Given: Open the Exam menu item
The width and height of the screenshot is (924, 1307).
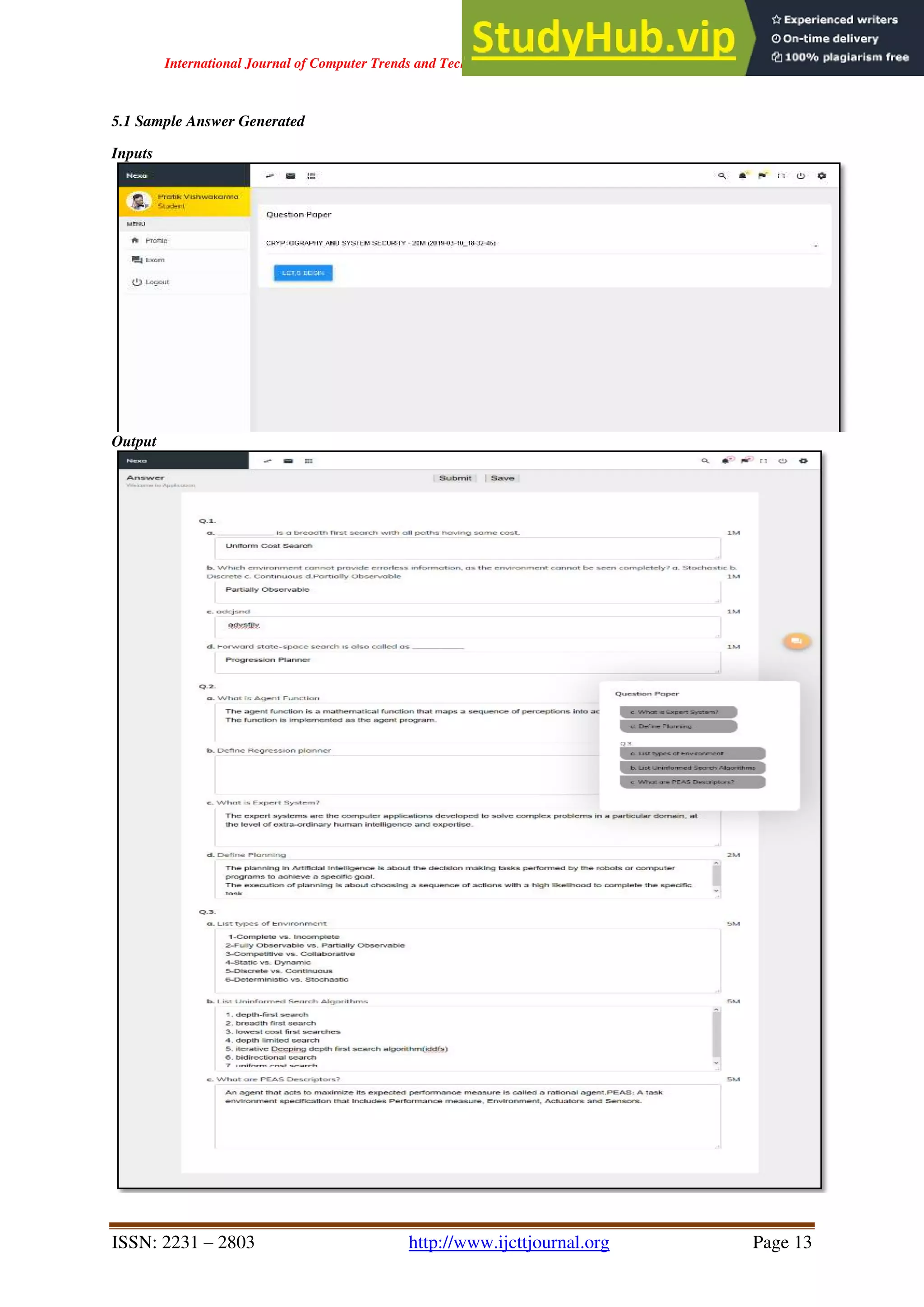Looking at the screenshot, I should [x=154, y=260].
